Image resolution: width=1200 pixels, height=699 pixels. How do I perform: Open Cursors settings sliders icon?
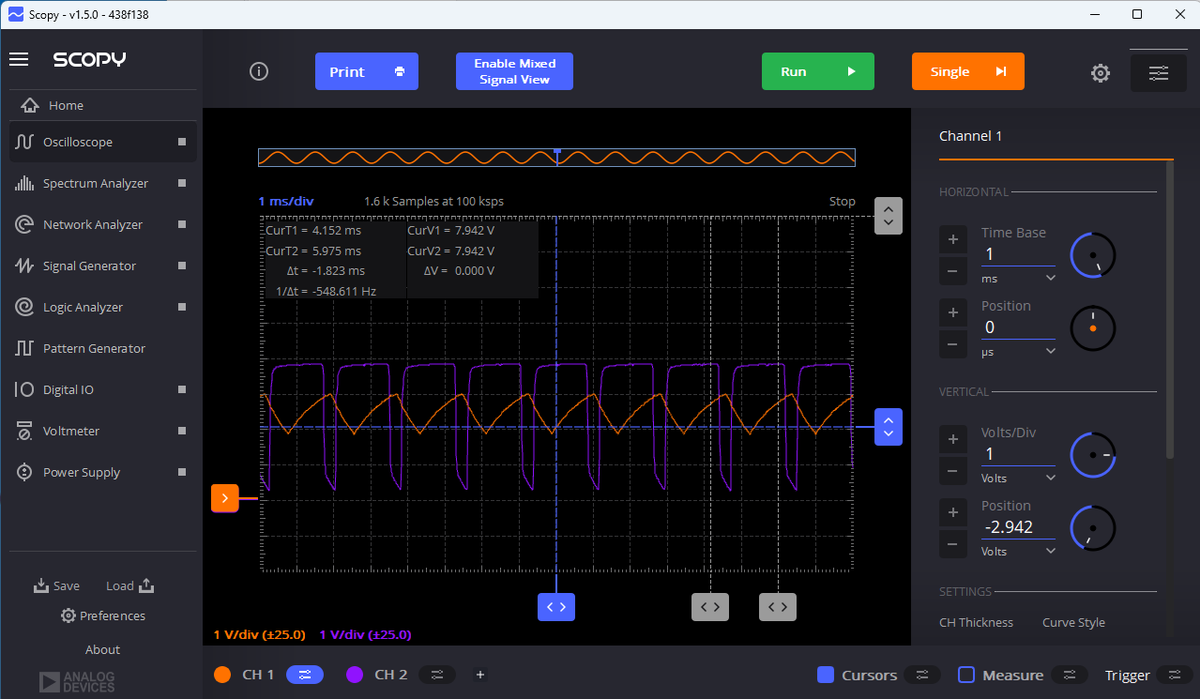click(922, 675)
